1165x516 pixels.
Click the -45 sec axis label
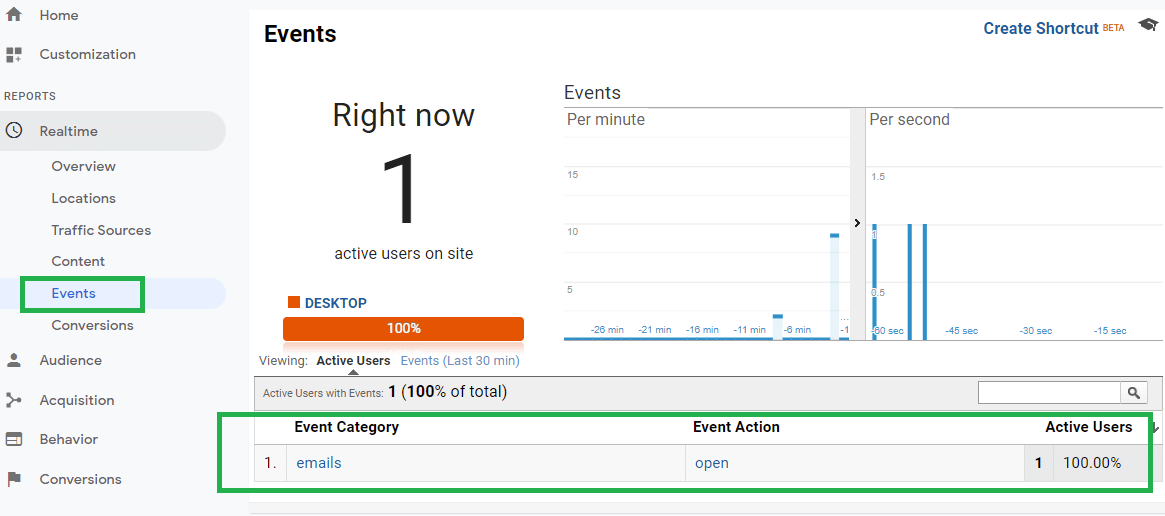[961, 331]
